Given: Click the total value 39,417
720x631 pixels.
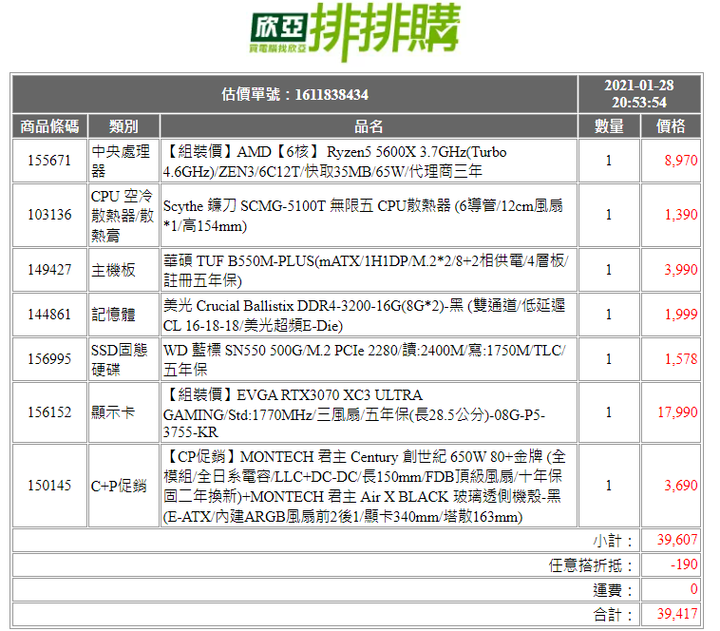Looking at the screenshot, I should click(x=677, y=614).
